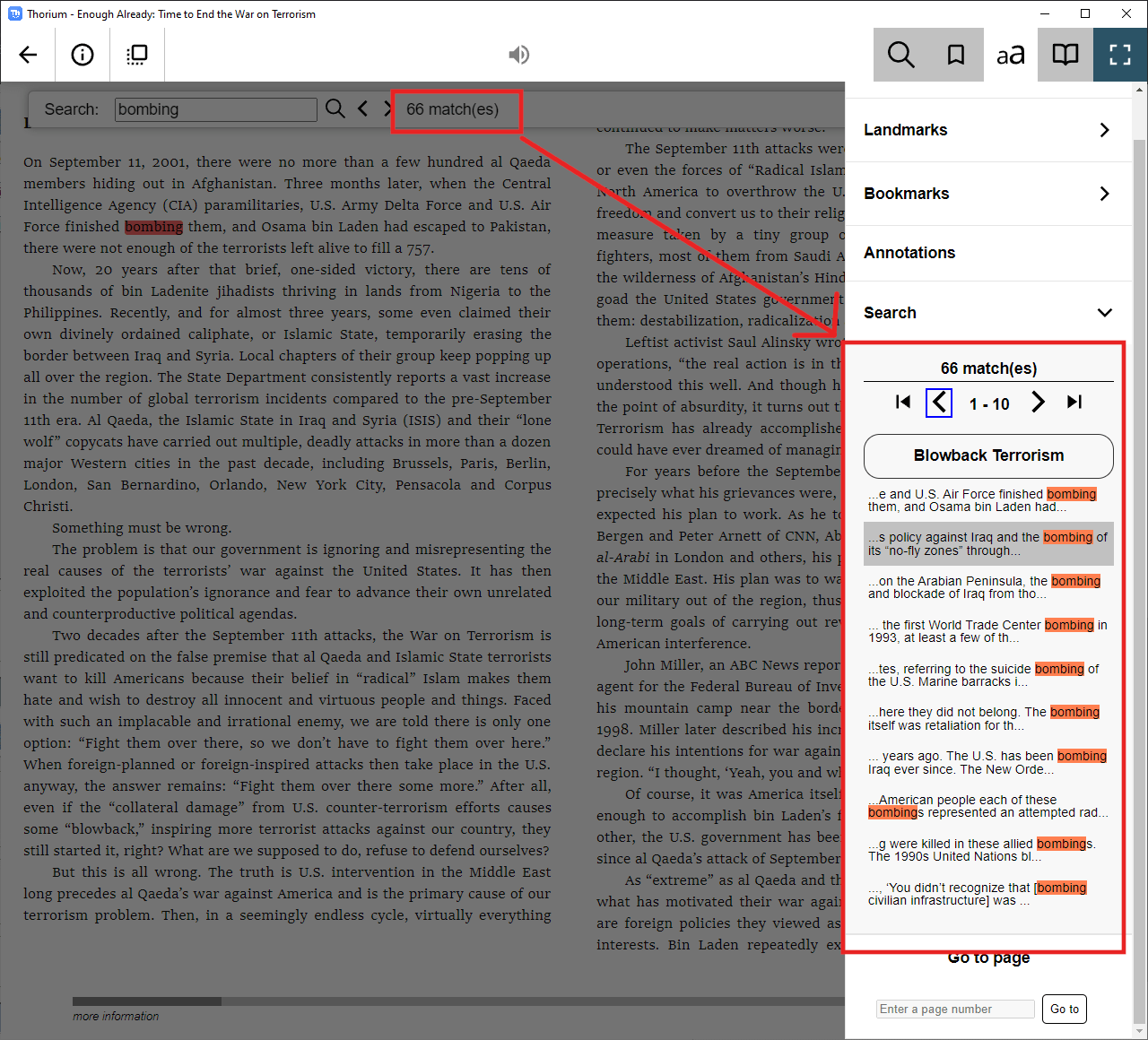Open result 'on the Arabian Peninsula, the bombing'

[988, 587]
